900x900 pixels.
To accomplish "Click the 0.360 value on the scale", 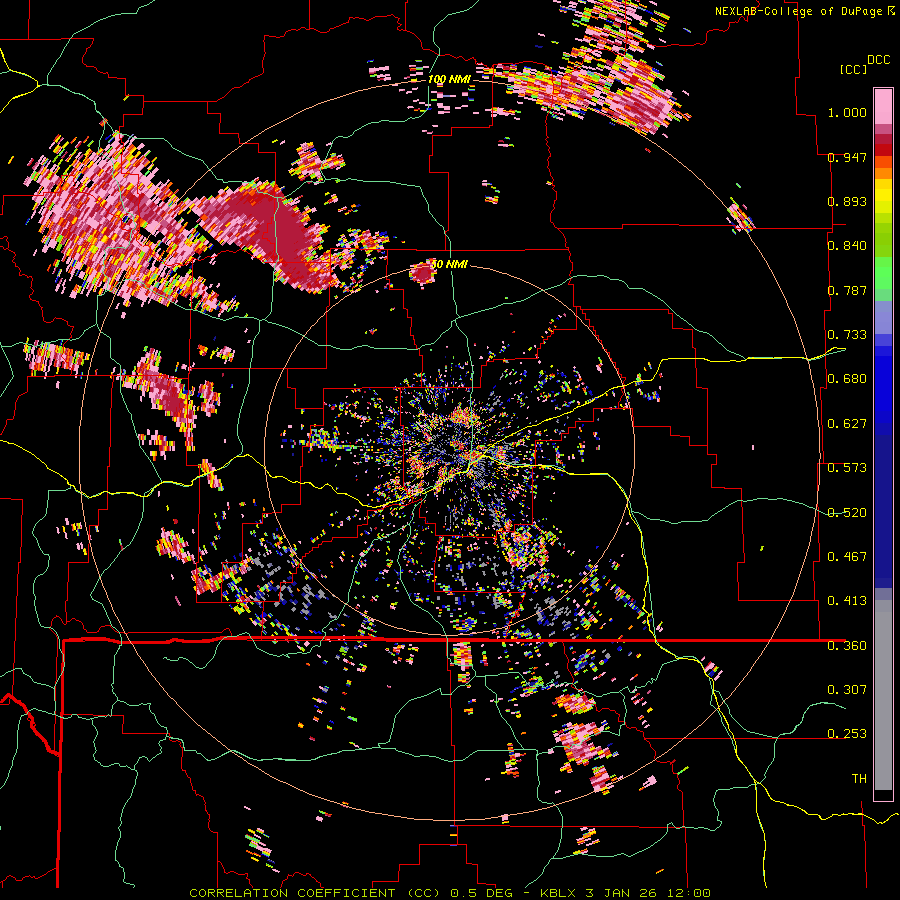I will 847,646.
